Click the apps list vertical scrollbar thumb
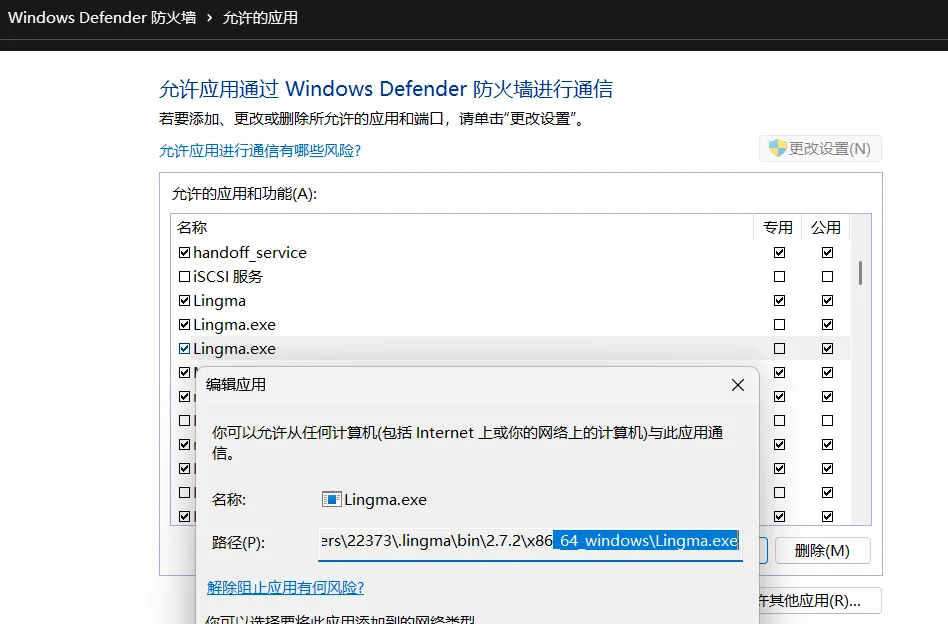The height and width of the screenshot is (624, 948). tap(860, 273)
